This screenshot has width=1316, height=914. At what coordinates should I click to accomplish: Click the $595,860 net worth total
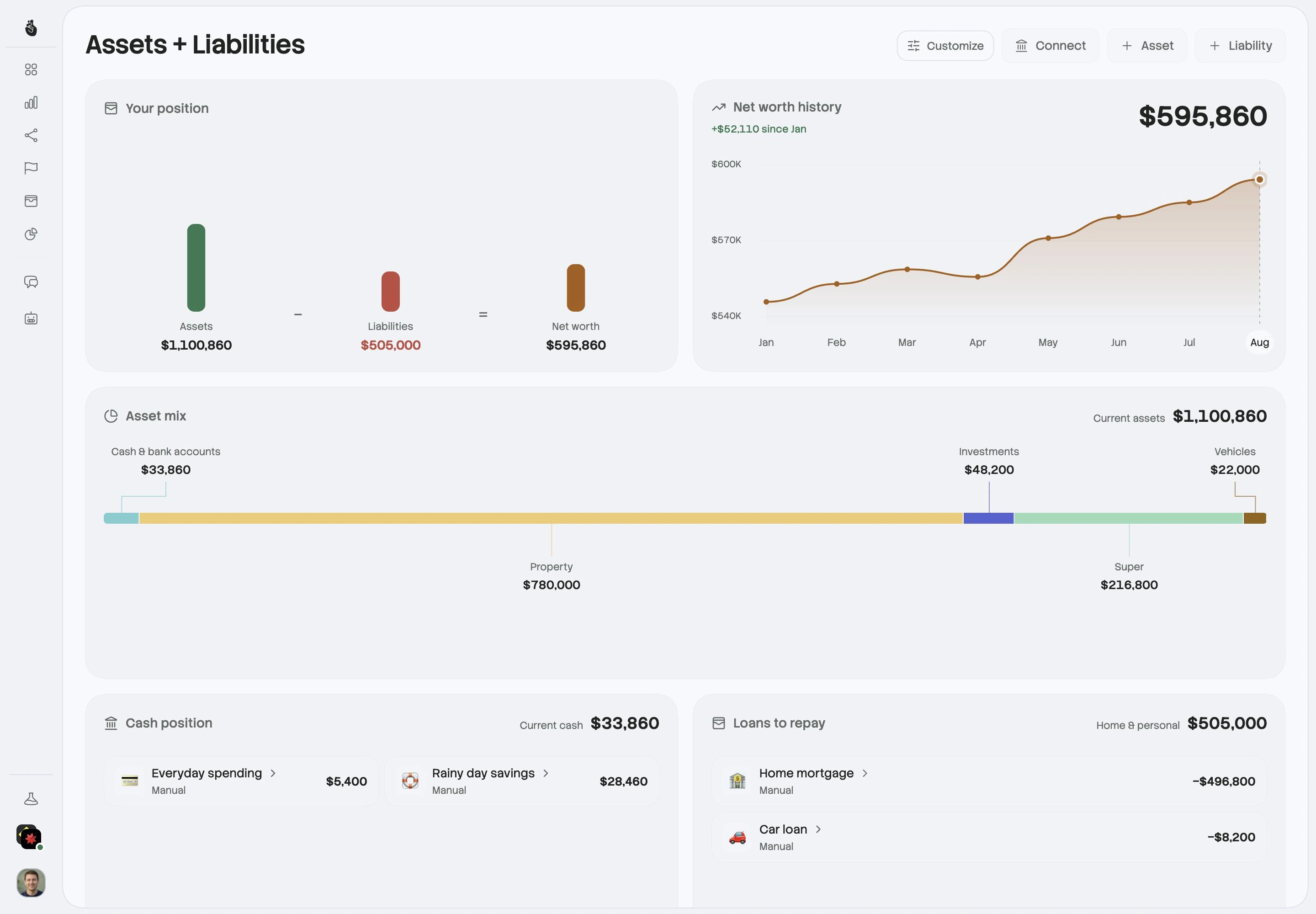coord(1203,116)
